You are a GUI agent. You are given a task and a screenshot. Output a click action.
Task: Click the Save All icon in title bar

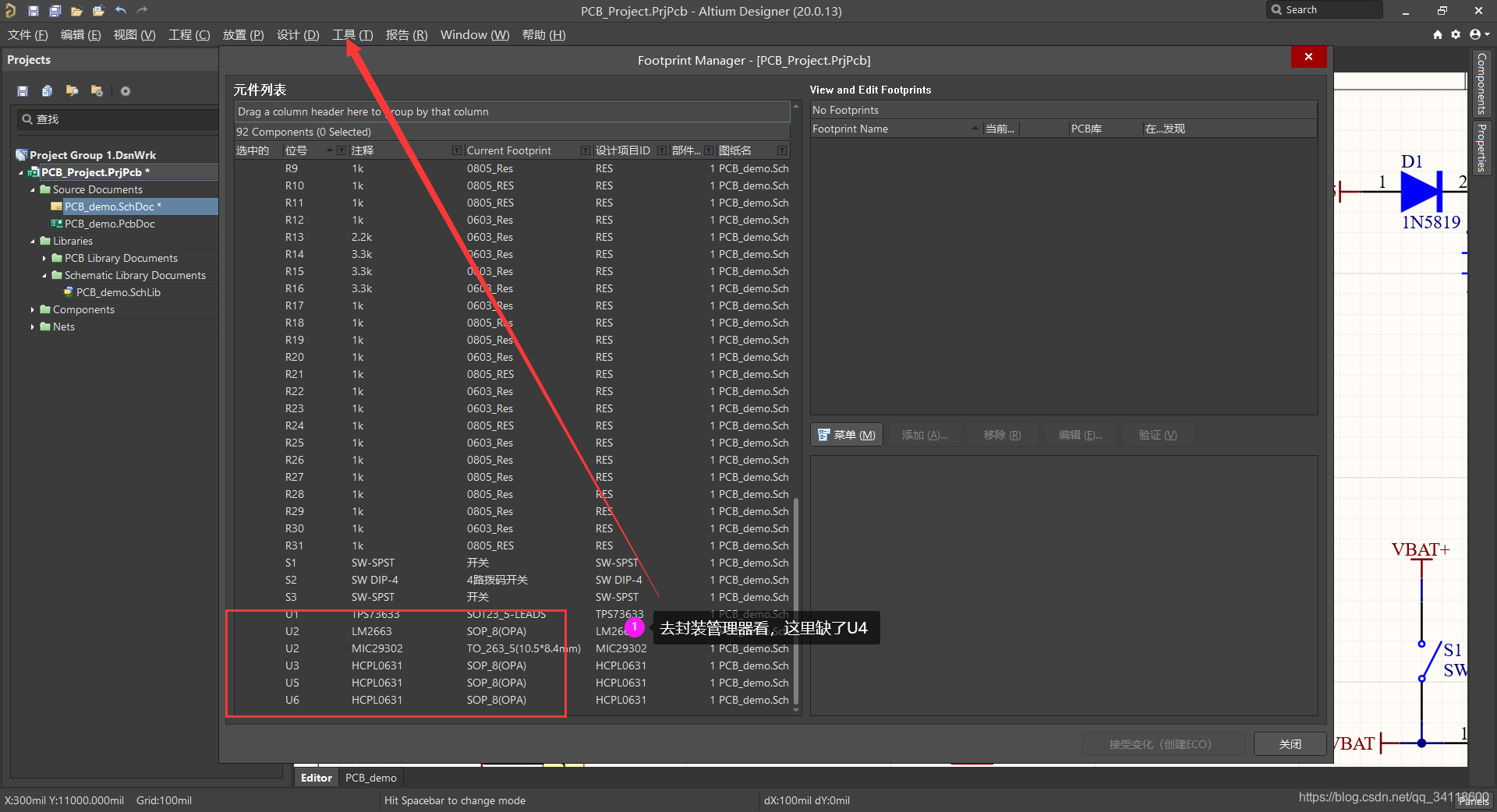click(55, 10)
